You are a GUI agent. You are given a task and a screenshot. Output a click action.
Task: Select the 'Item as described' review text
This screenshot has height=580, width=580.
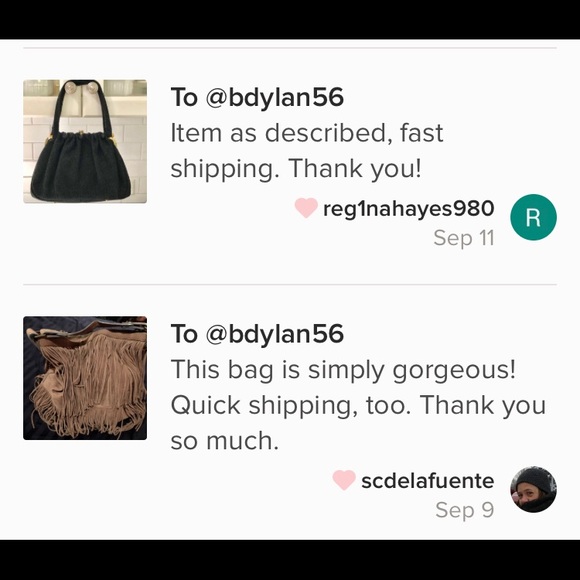tap(307, 151)
